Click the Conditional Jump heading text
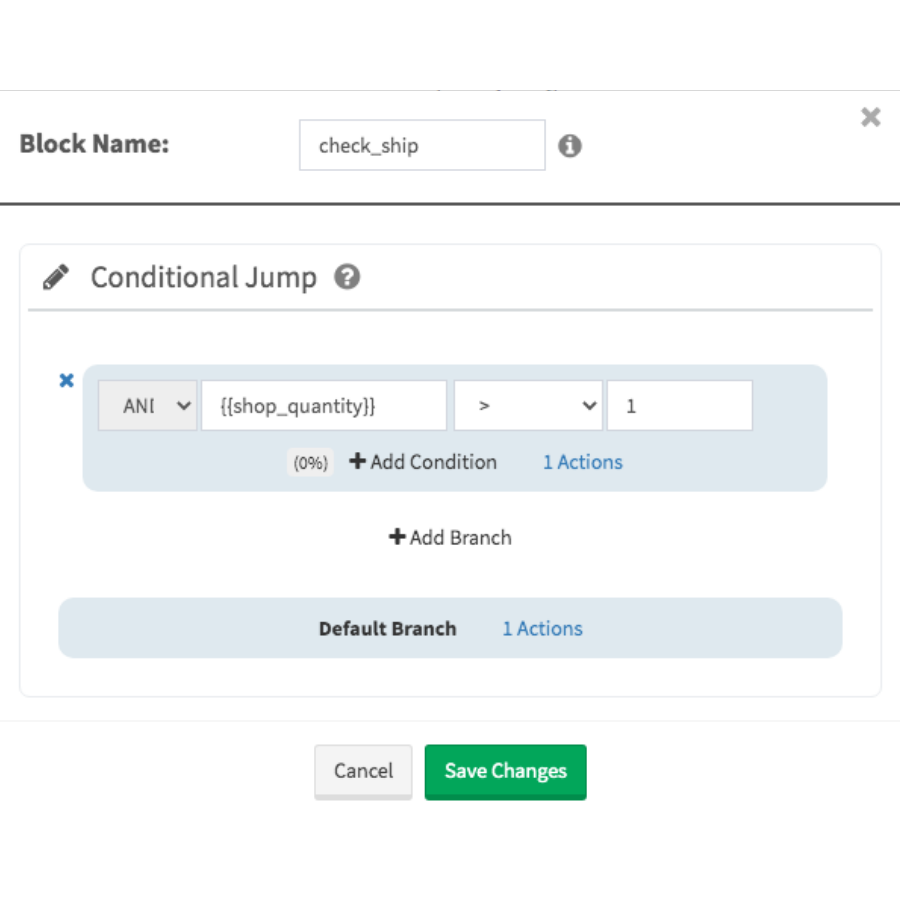 click(203, 277)
